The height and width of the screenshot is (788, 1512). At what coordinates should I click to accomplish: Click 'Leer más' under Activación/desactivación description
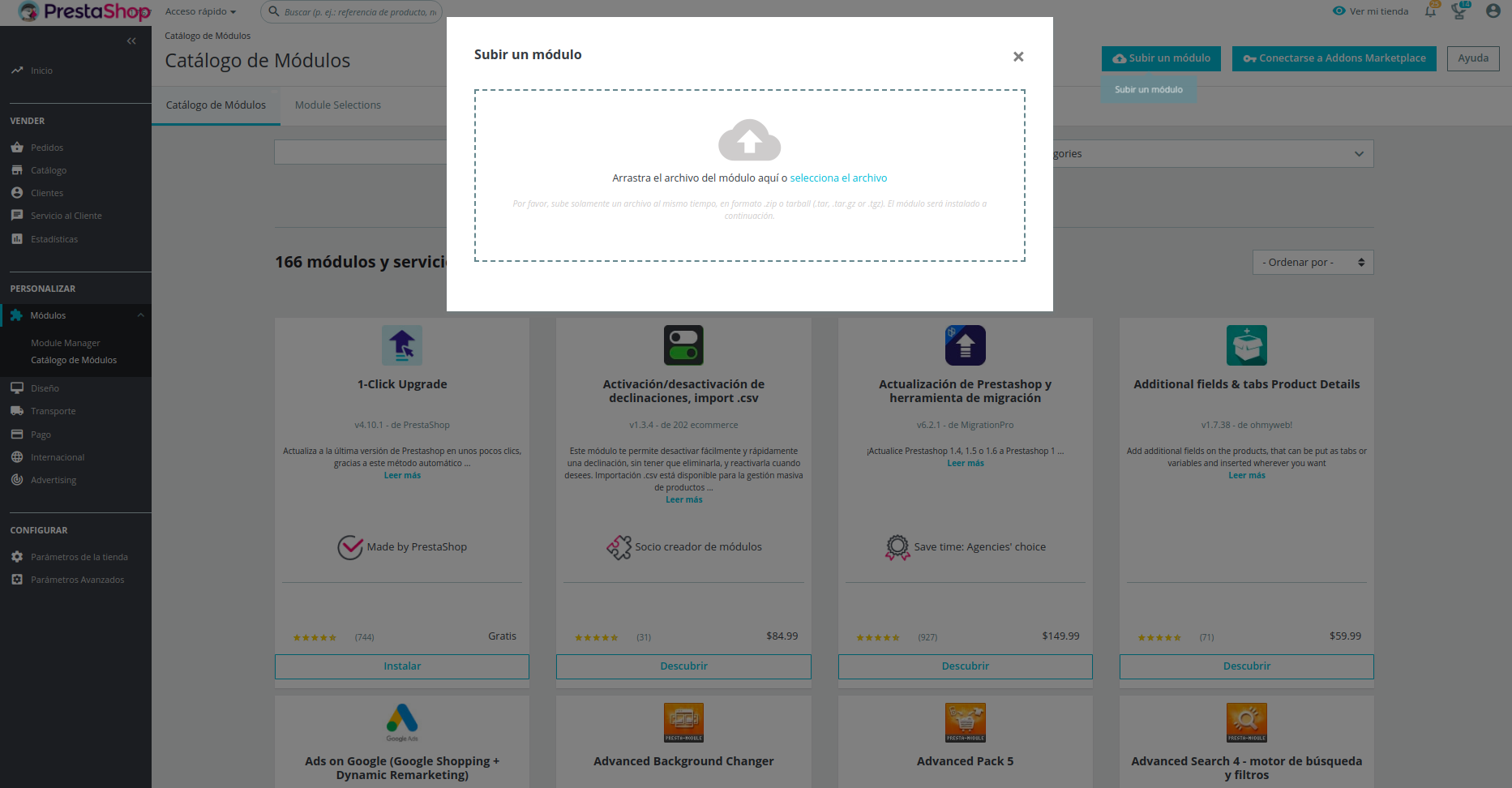(683, 500)
